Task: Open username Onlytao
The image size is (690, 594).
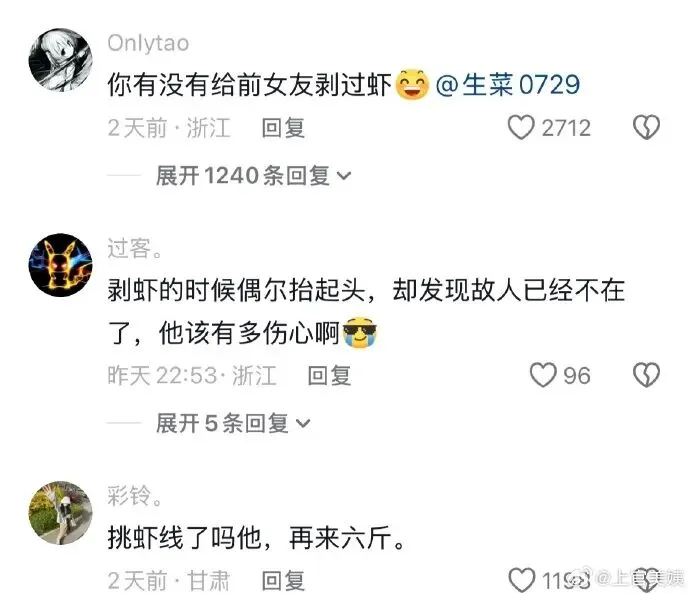Action: [x=148, y=44]
